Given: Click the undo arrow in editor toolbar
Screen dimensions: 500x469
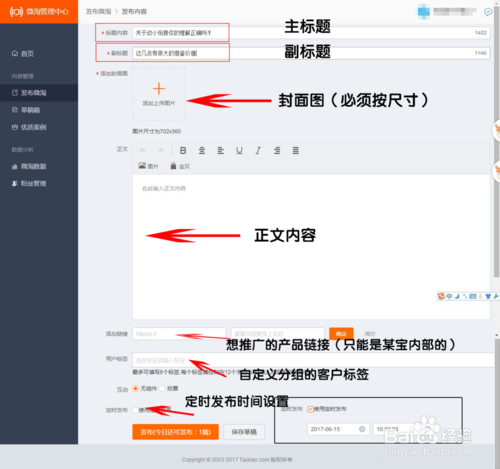Looking at the screenshot, I should tap(142, 150).
